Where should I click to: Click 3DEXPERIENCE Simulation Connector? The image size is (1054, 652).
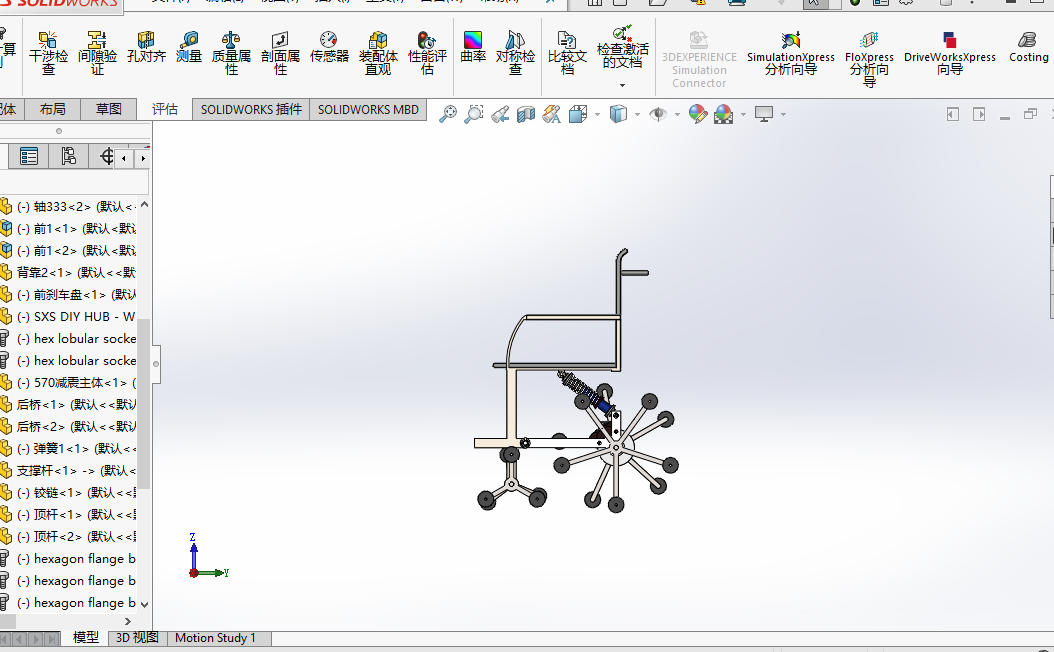click(699, 59)
